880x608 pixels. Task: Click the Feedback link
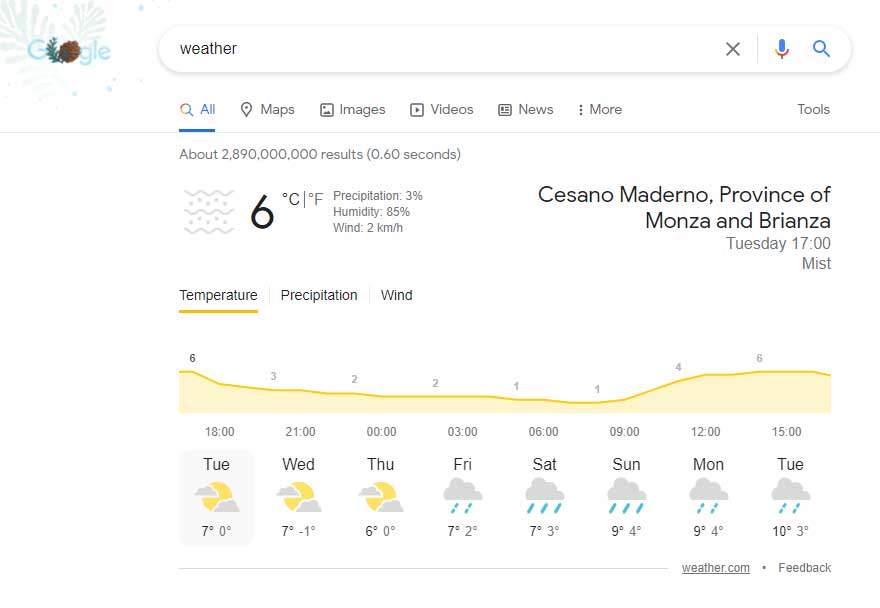804,568
